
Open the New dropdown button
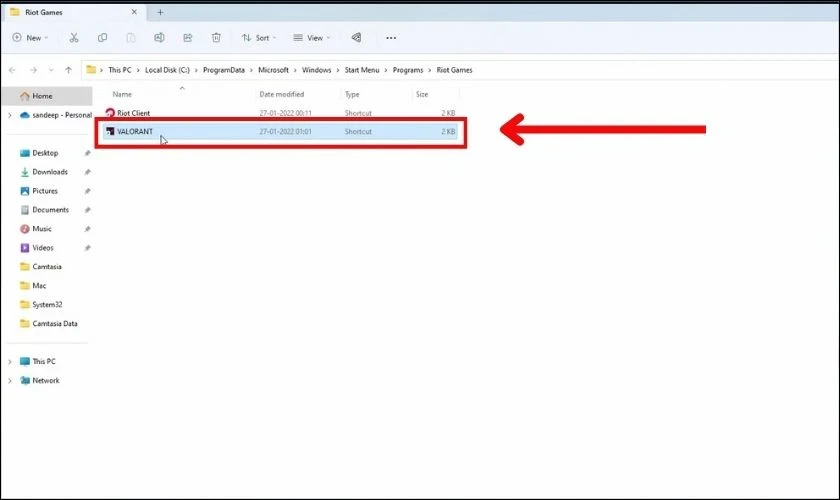click(x=30, y=38)
